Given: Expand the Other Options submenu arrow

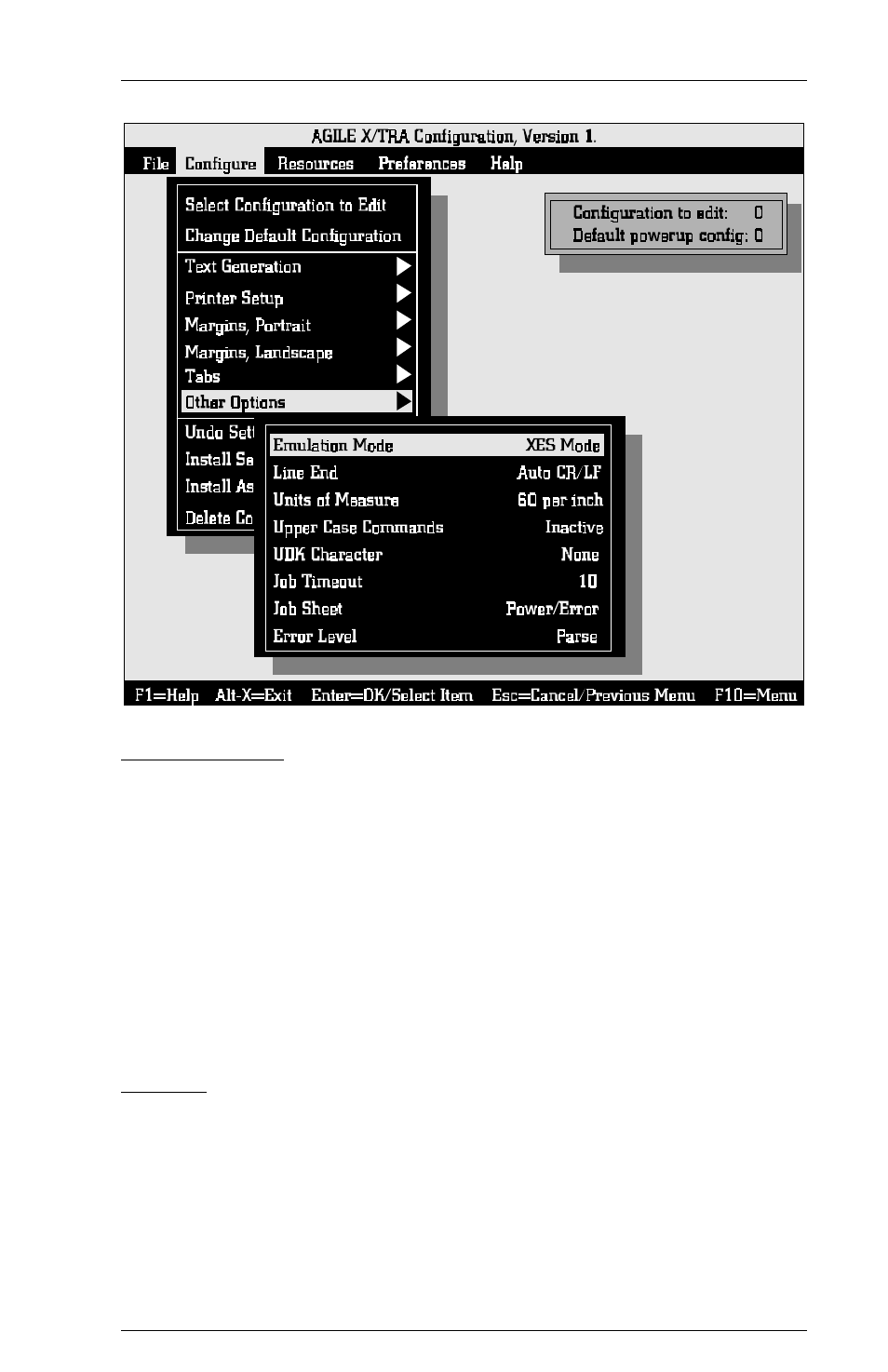Looking at the screenshot, I should (403, 402).
